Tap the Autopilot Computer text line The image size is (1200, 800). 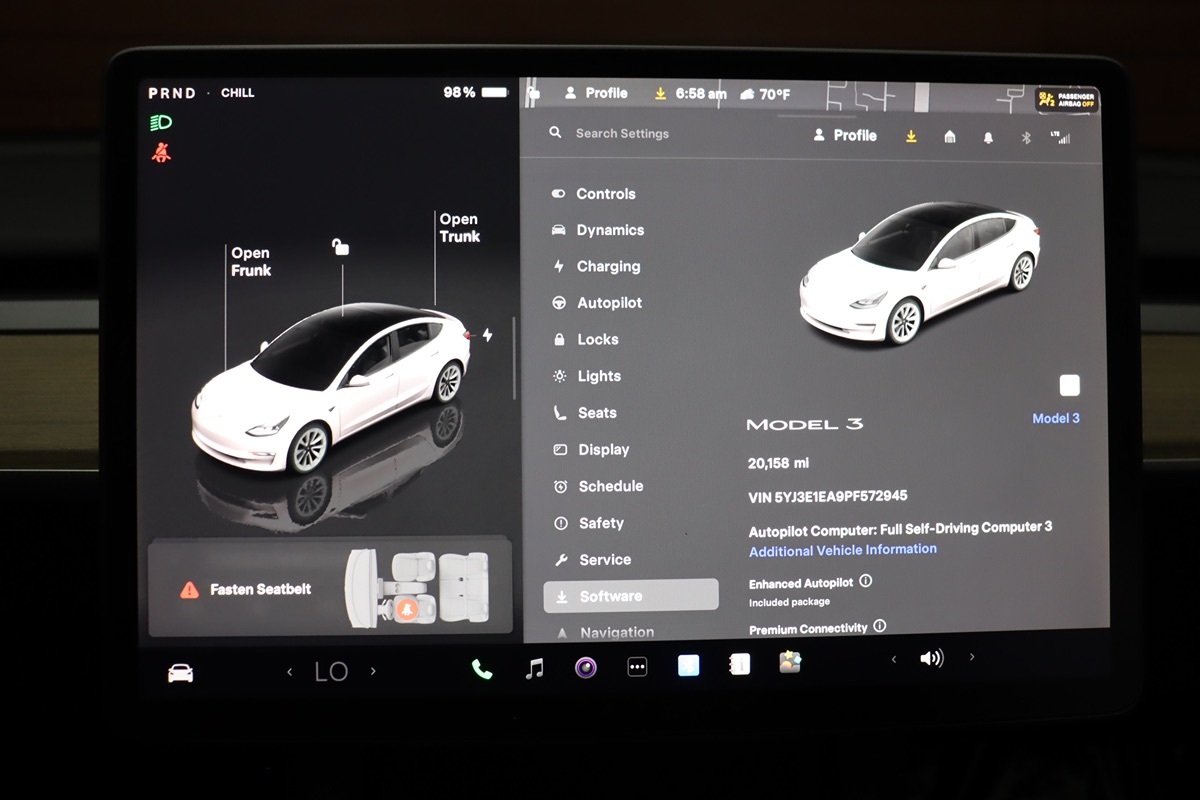coord(900,527)
